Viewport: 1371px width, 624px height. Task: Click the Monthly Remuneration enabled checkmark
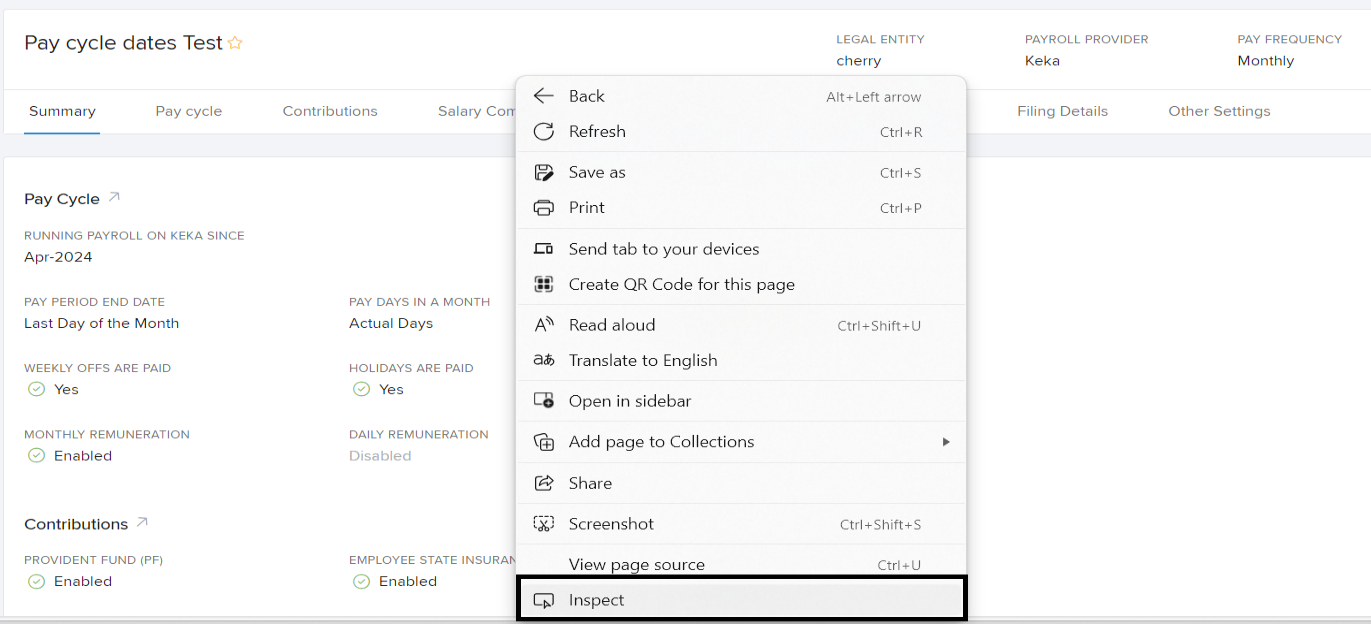click(x=37, y=455)
